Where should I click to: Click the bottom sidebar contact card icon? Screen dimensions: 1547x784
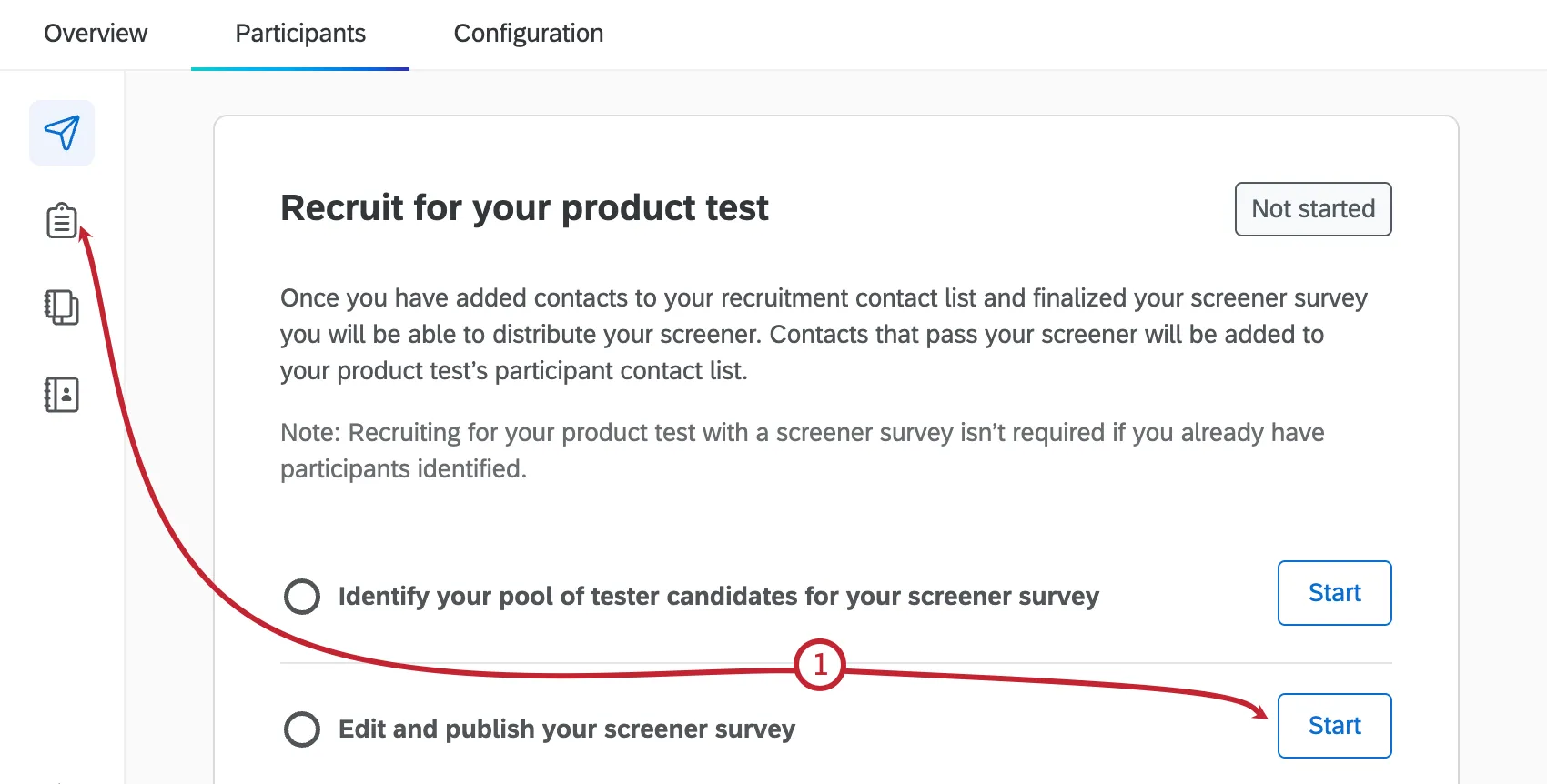coord(62,395)
